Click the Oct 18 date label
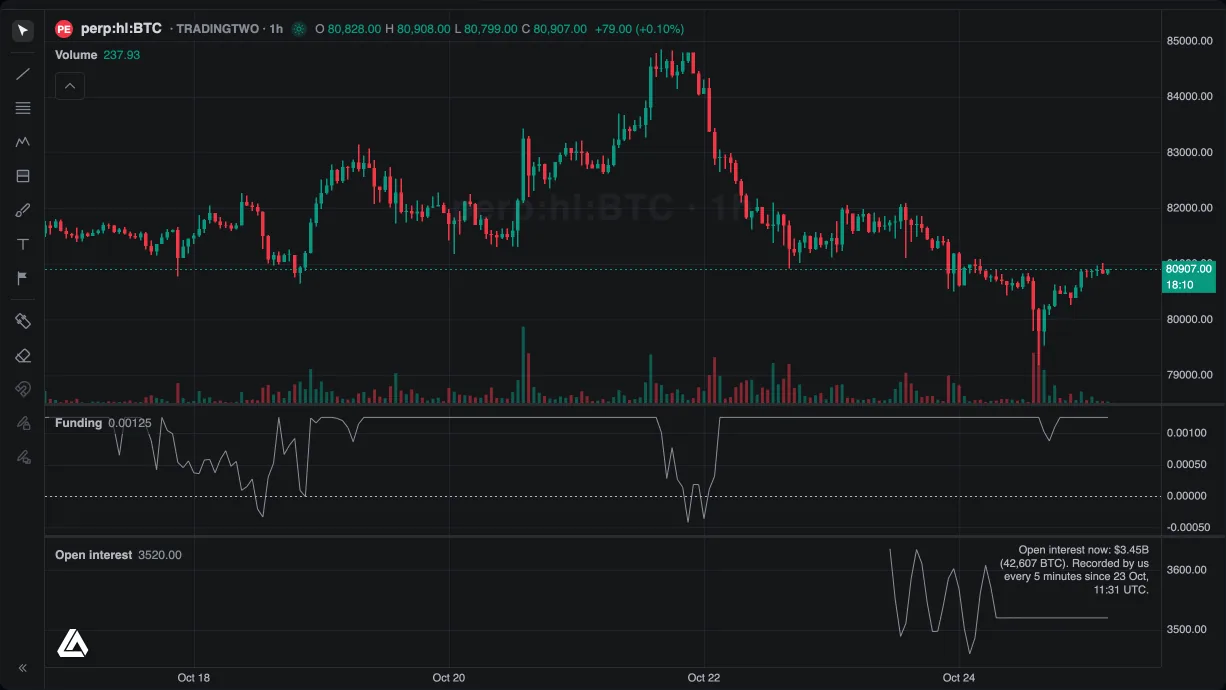This screenshot has height=690, width=1226. coord(194,678)
